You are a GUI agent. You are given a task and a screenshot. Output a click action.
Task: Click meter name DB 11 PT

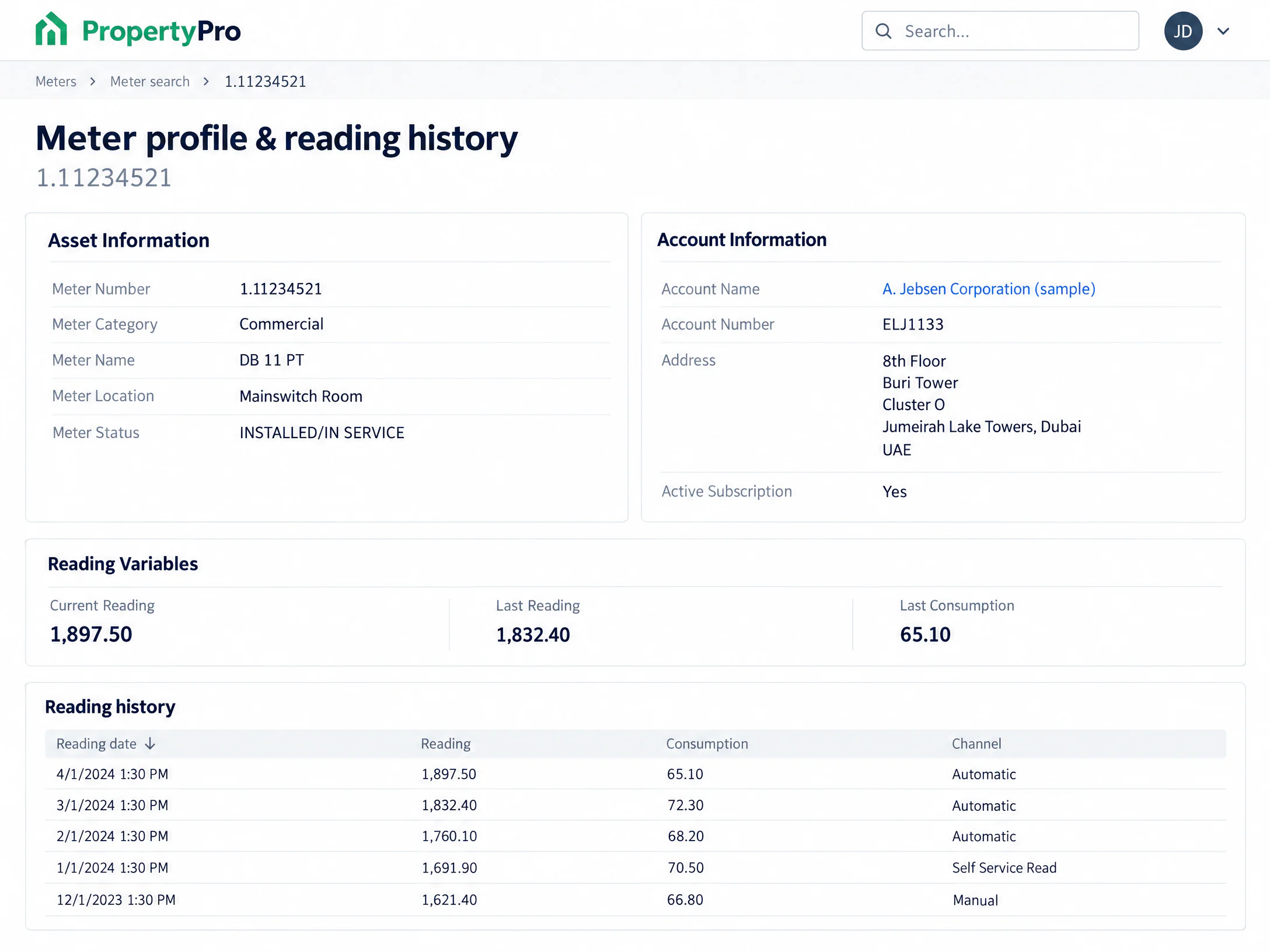click(271, 360)
